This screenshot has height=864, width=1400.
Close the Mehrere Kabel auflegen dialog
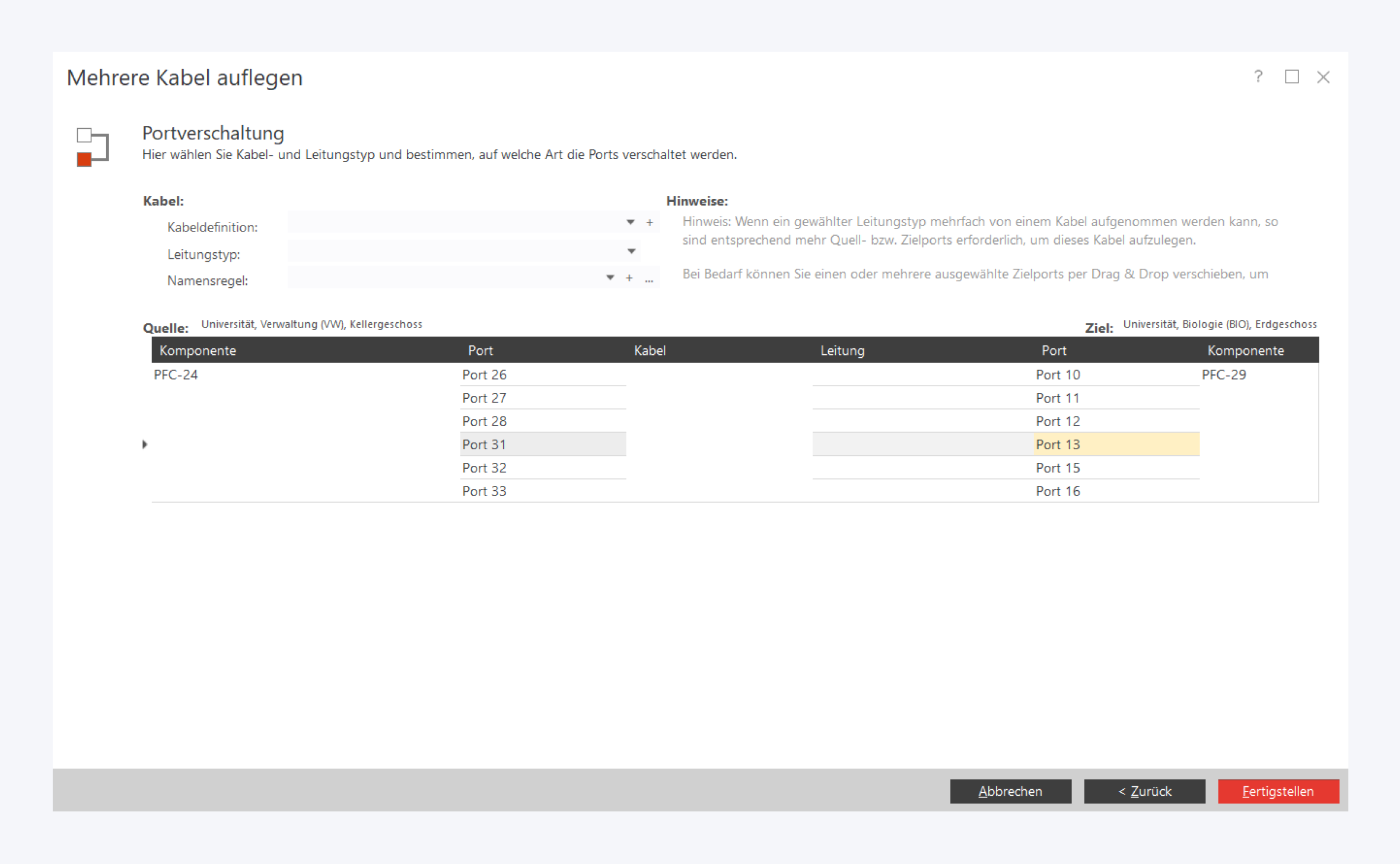coord(1323,77)
